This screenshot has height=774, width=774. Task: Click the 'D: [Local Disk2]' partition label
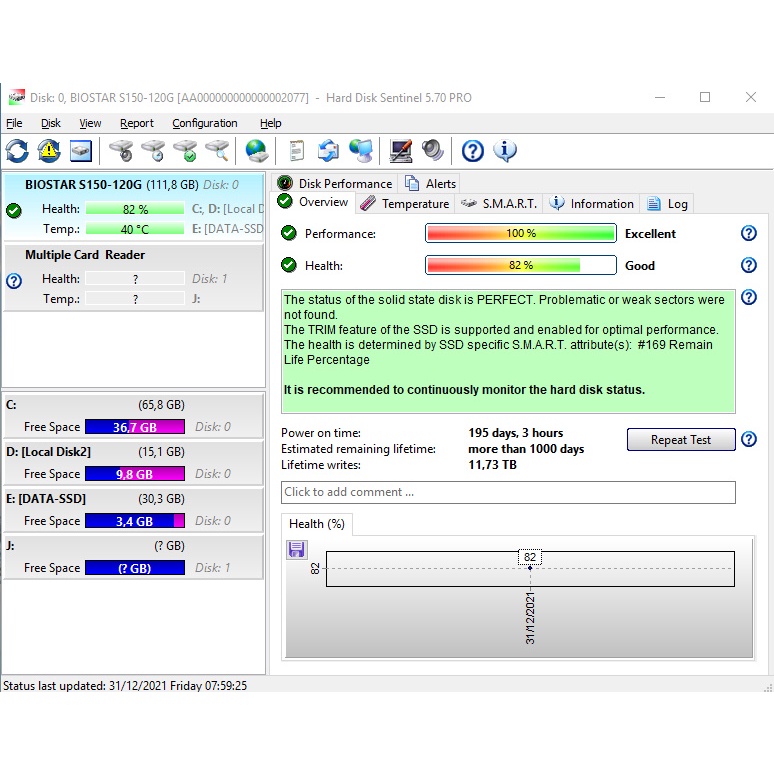tap(48, 452)
